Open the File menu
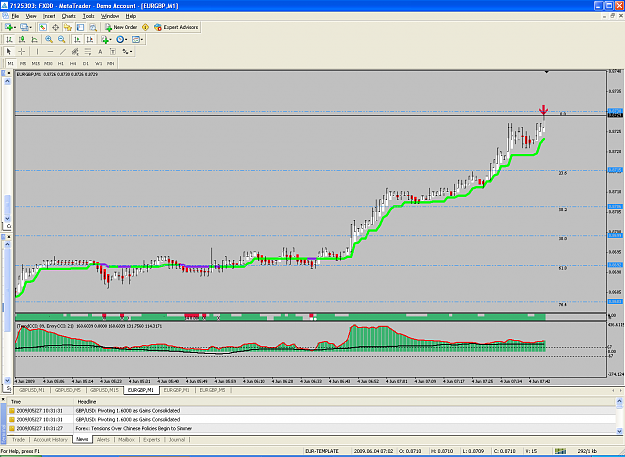This screenshot has height=457, width=625. (x=15, y=16)
